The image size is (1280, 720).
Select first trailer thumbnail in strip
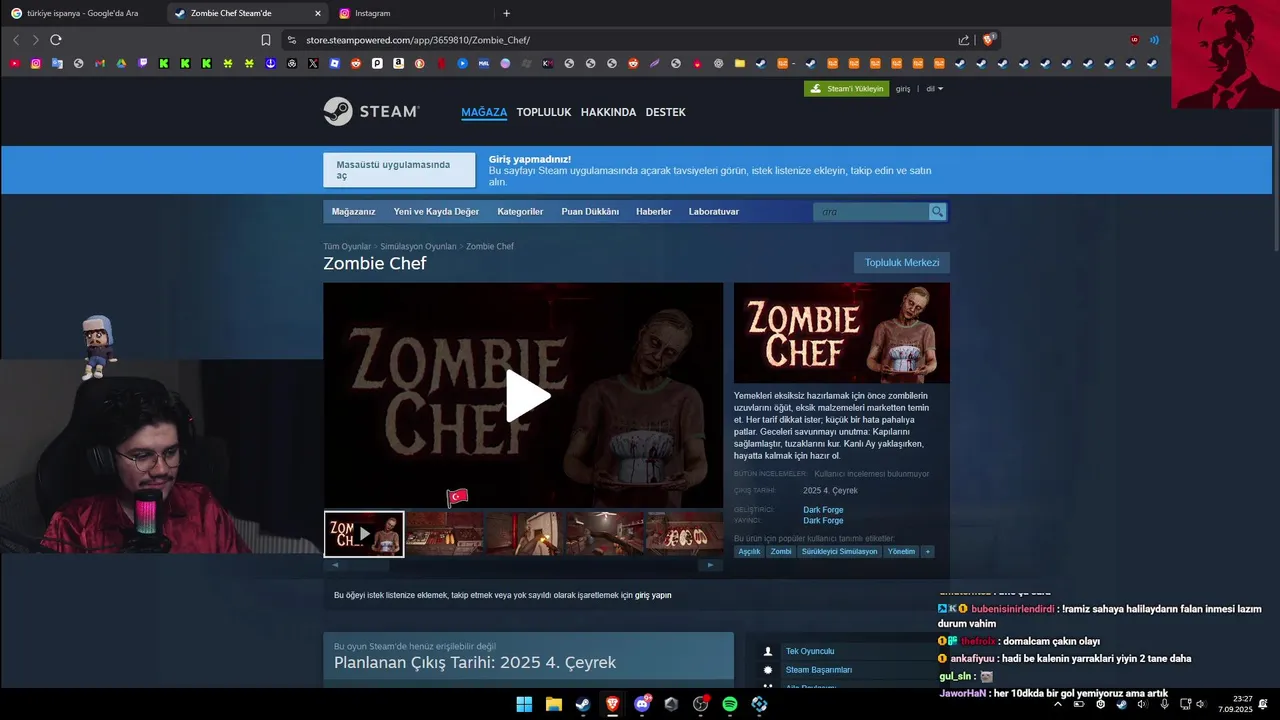tap(364, 534)
